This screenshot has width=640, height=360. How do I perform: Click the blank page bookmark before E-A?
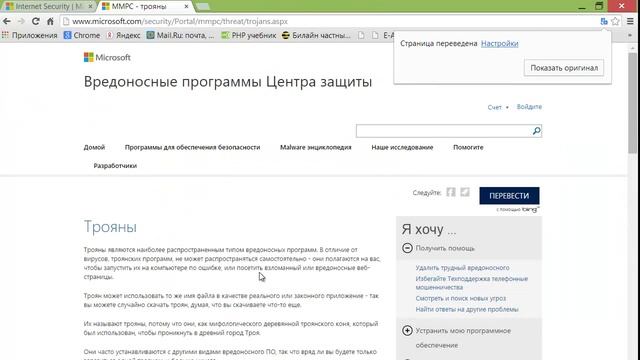[375, 36]
